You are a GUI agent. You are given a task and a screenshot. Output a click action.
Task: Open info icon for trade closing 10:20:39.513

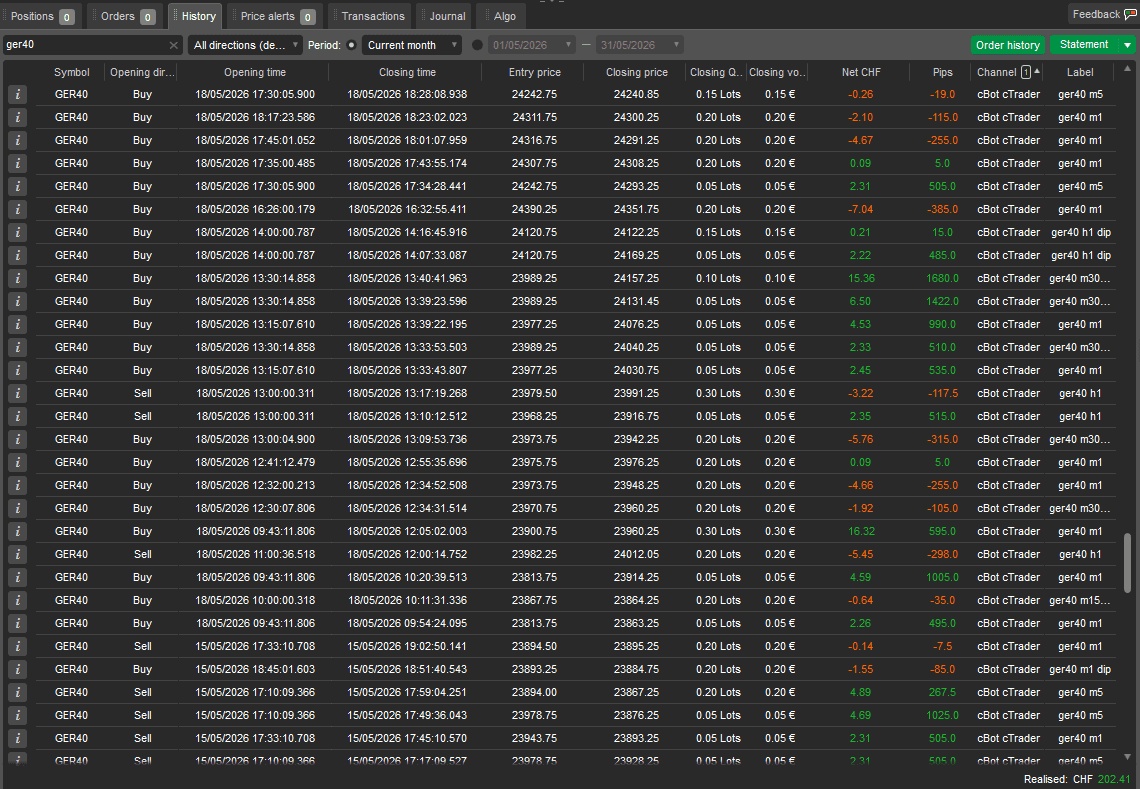tap(17, 577)
